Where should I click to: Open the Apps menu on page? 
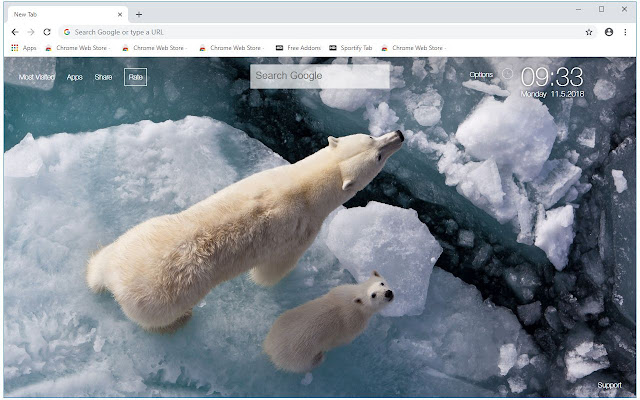point(75,77)
